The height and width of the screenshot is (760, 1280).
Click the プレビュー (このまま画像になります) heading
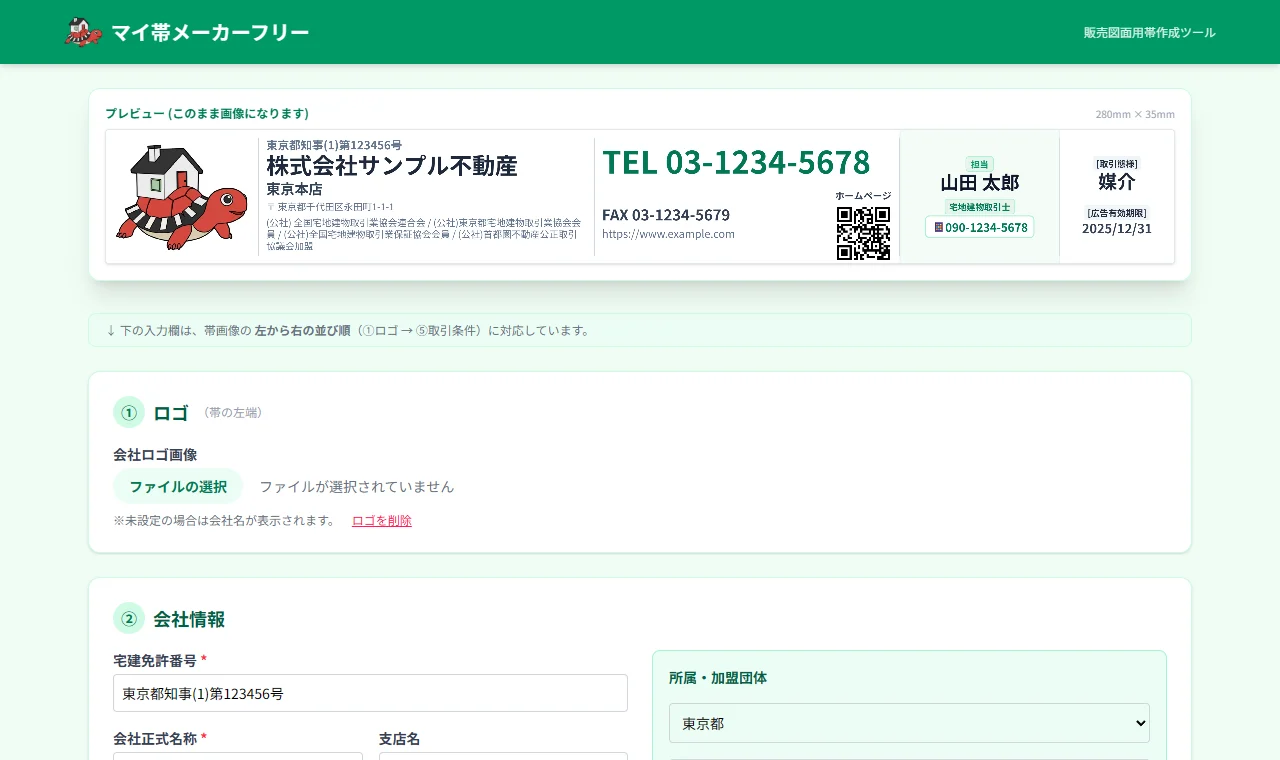click(x=207, y=113)
